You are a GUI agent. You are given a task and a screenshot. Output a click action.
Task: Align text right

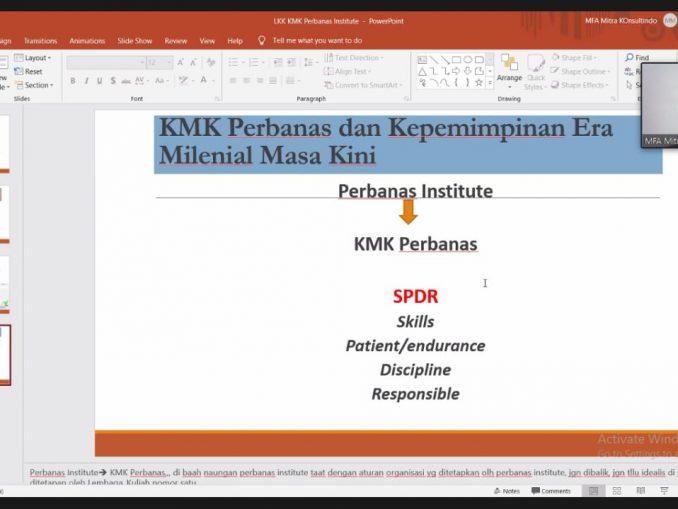(260, 80)
